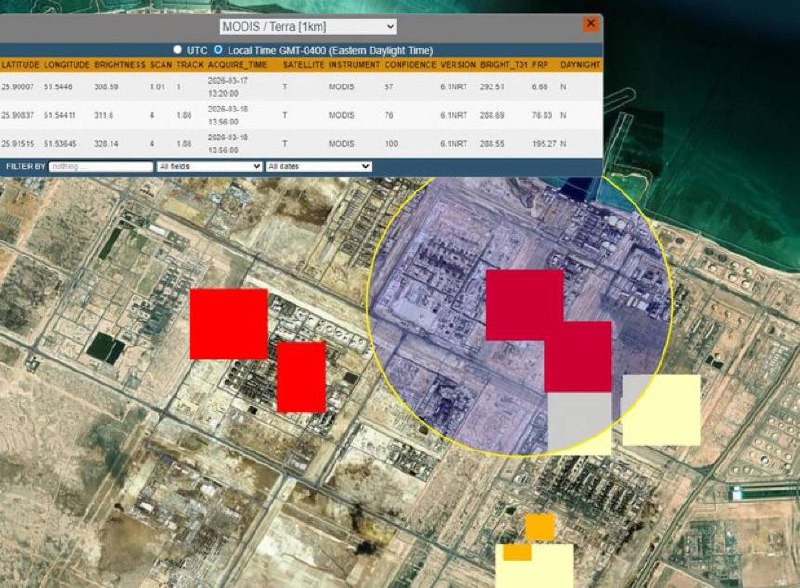800x588 pixels.
Task: Click the ACQUIRE_TIME column header
Action: [x=237, y=64]
